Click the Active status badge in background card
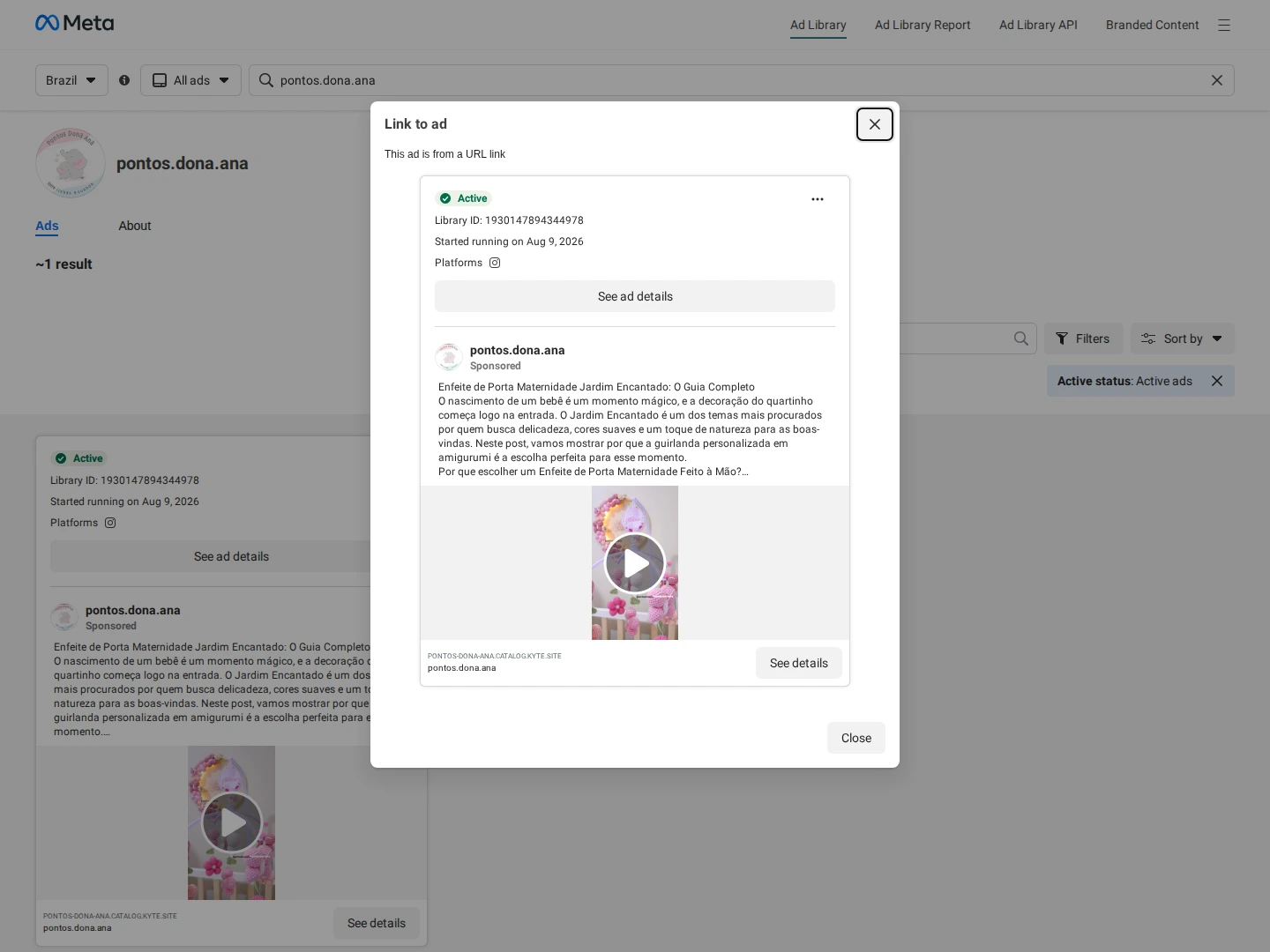 [79, 458]
